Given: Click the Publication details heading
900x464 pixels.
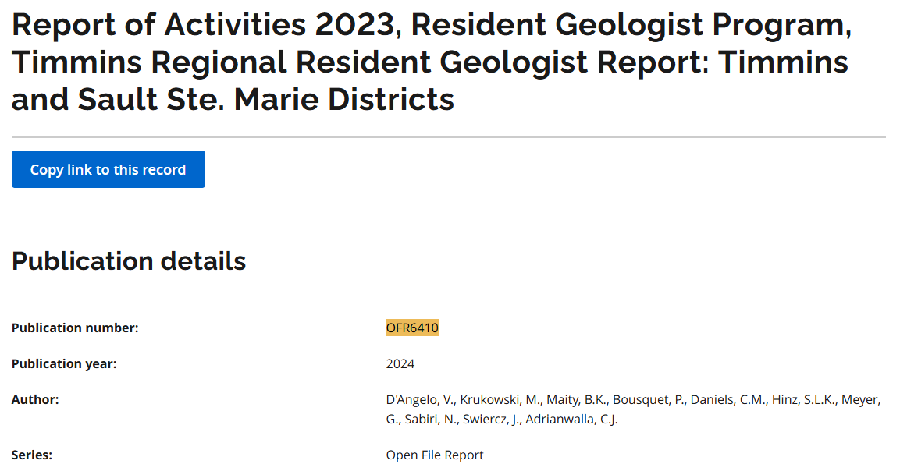Looking at the screenshot, I should click(128, 261).
